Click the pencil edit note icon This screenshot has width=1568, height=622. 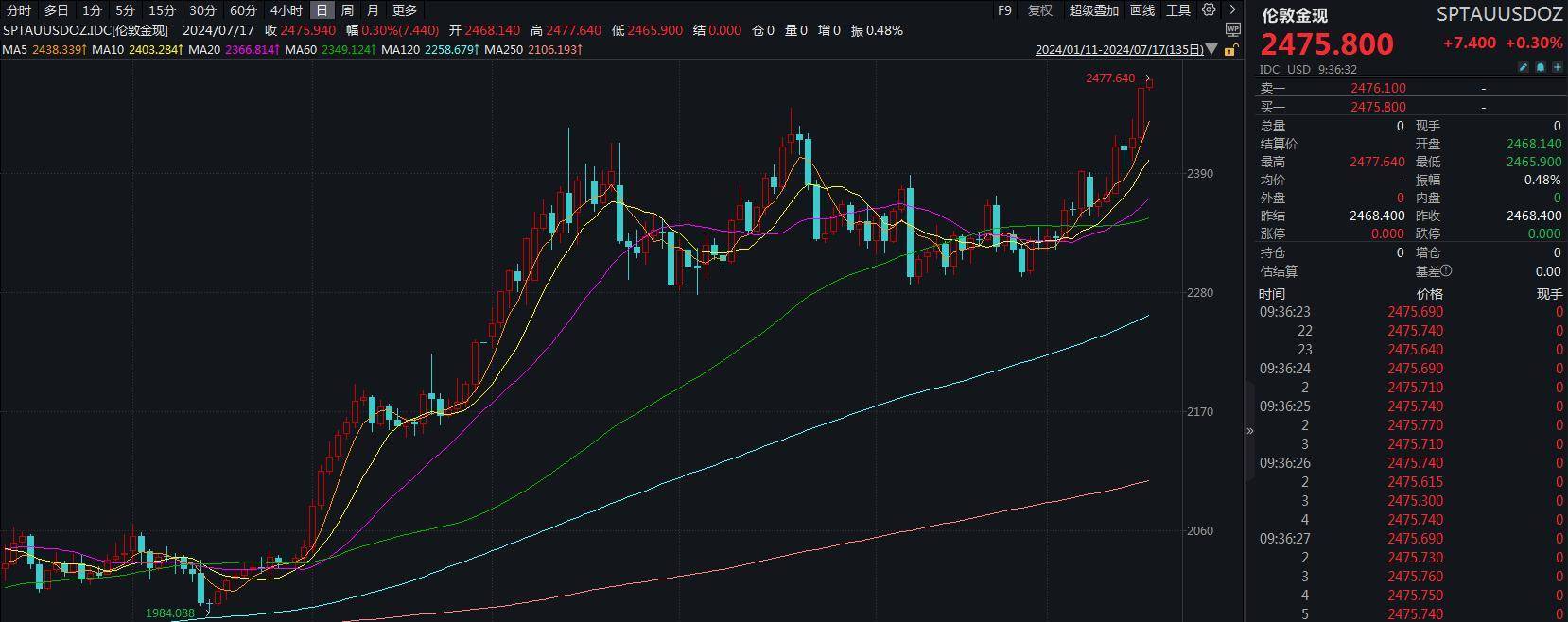point(1523,68)
